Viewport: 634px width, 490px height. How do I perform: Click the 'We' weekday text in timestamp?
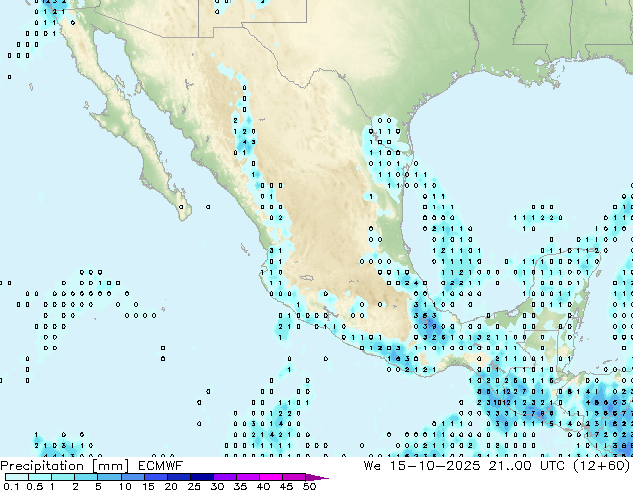click(x=372, y=466)
